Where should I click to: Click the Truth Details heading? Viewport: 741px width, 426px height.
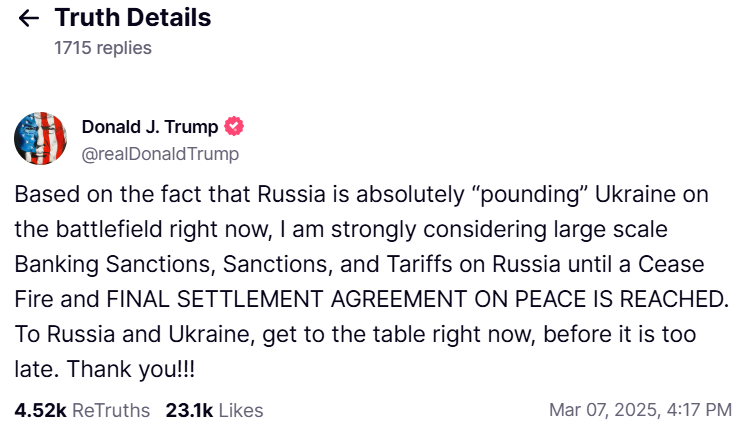tap(133, 18)
